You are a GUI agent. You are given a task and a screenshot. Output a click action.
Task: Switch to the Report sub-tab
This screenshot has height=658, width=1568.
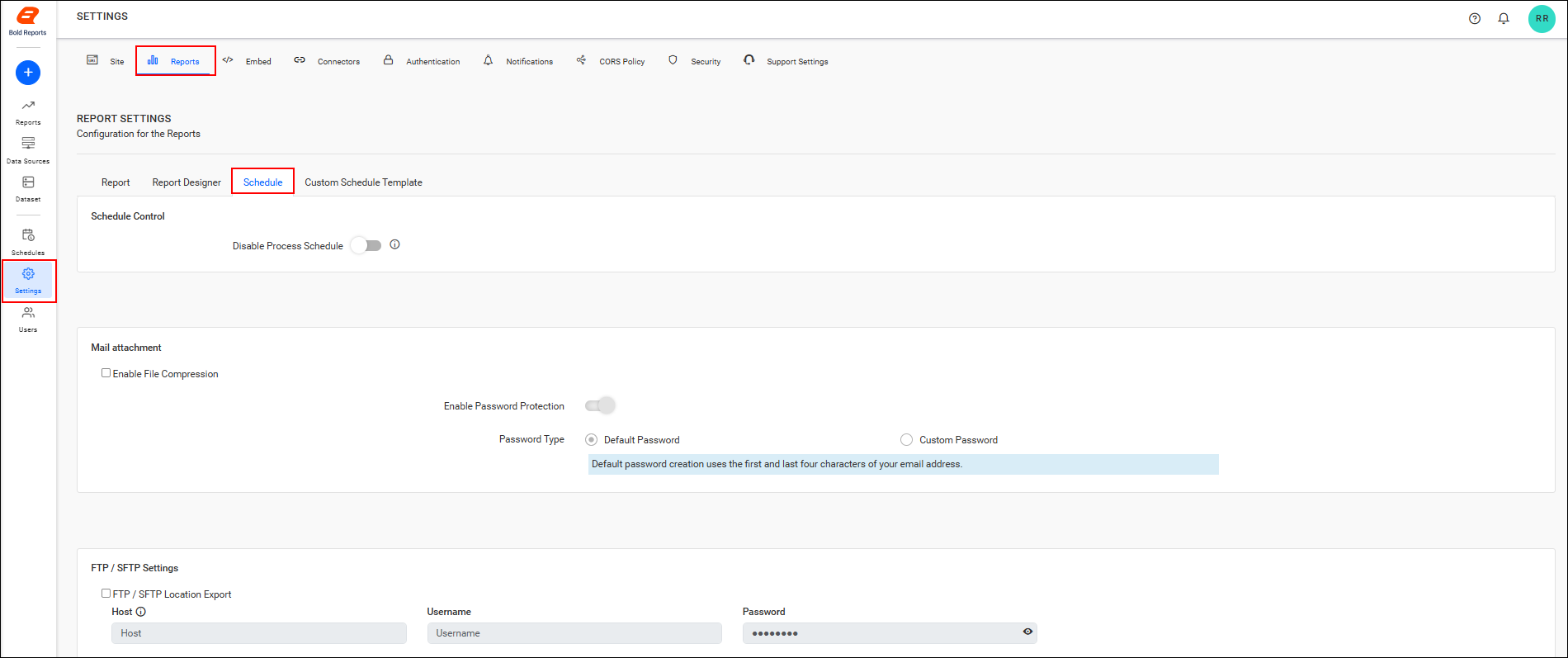tap(116, 182)
